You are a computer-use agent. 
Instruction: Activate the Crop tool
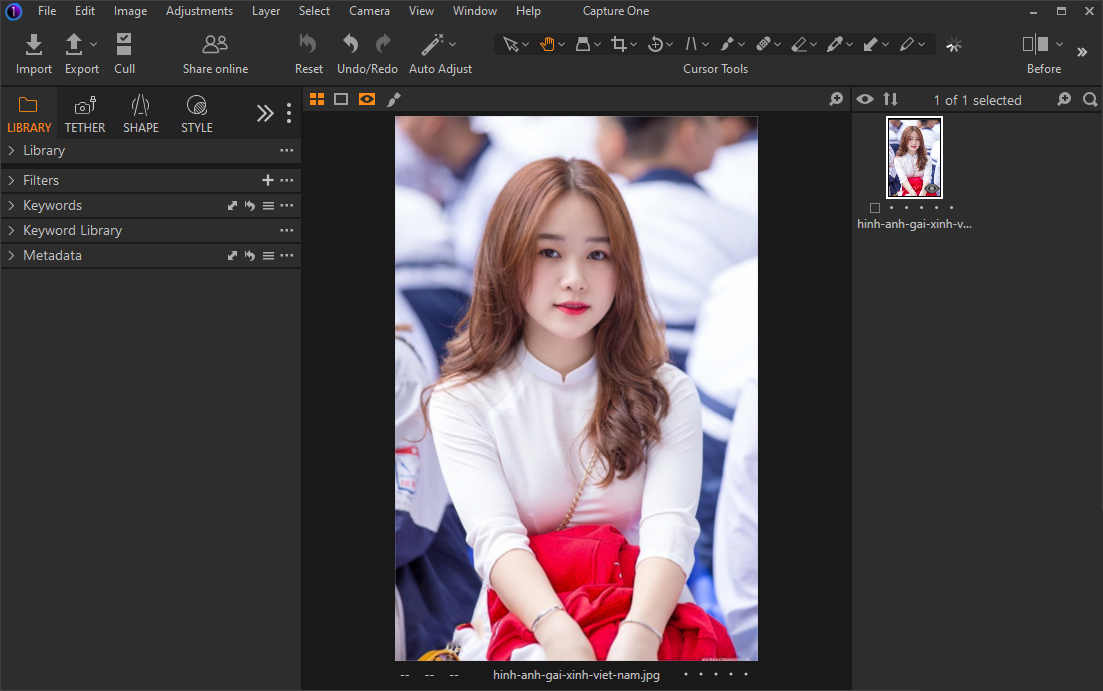(x=619, y=44)
